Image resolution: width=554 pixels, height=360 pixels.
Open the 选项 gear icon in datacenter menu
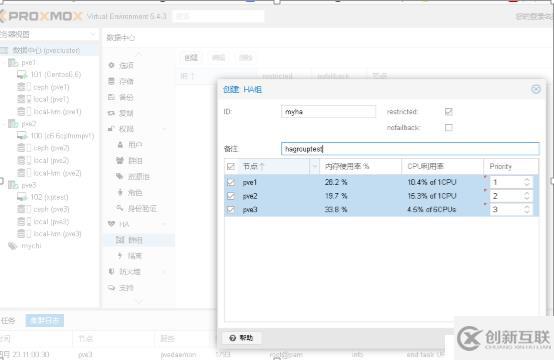pos(111,65)
